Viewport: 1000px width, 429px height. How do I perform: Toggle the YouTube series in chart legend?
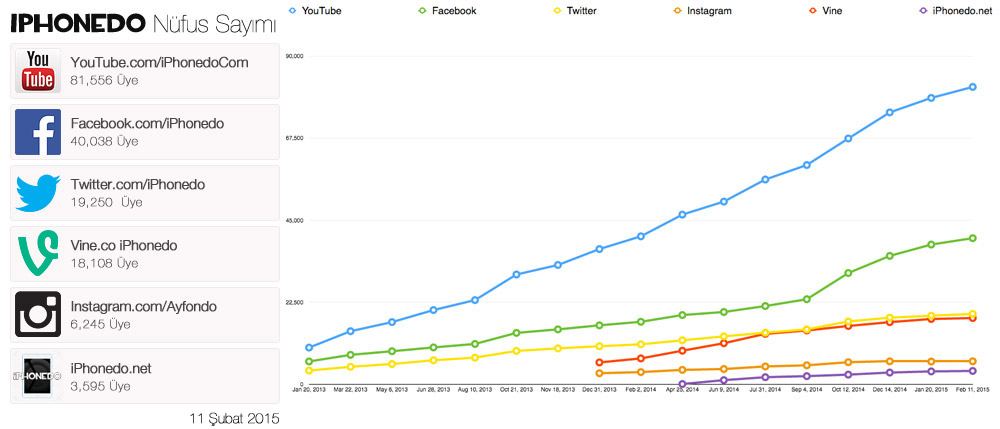pyautogui.click(x=315, y=11)
